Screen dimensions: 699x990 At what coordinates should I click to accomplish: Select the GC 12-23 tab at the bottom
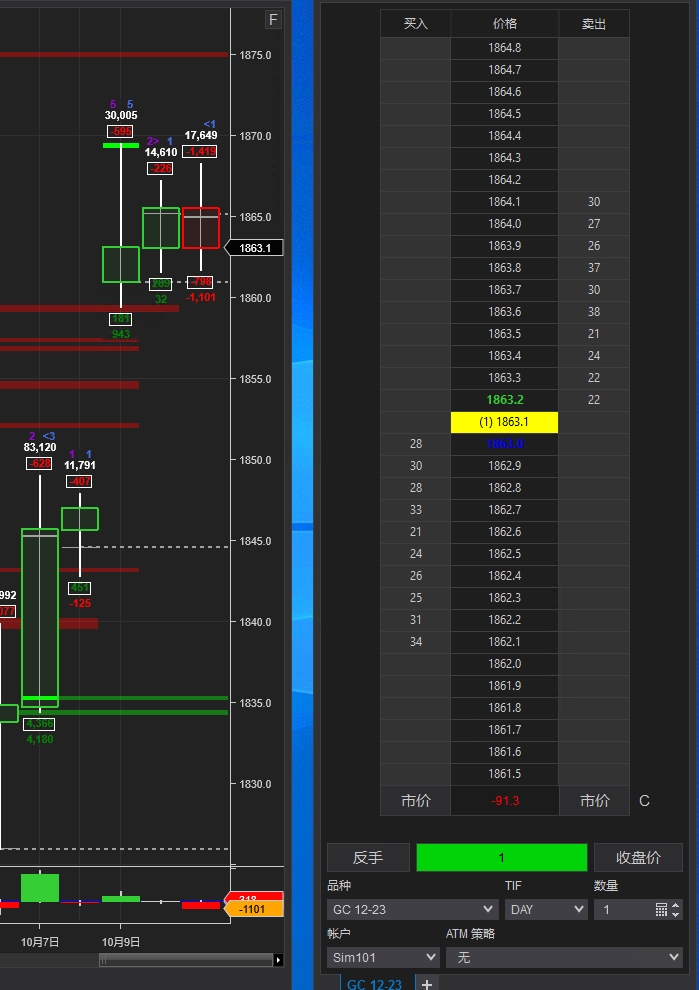tap(374, 984)
